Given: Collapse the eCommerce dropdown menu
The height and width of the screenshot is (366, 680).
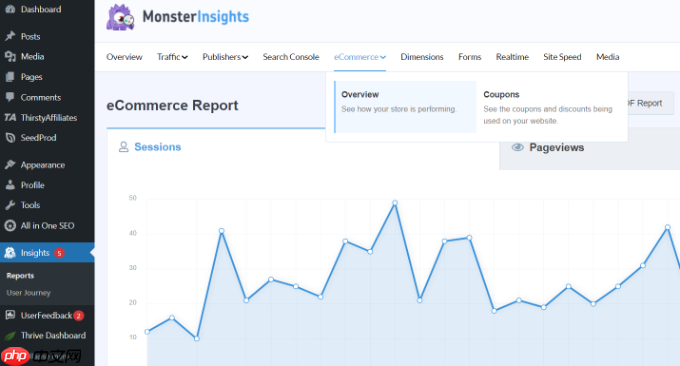Looking at the screenshot, I should coord(360,57).
